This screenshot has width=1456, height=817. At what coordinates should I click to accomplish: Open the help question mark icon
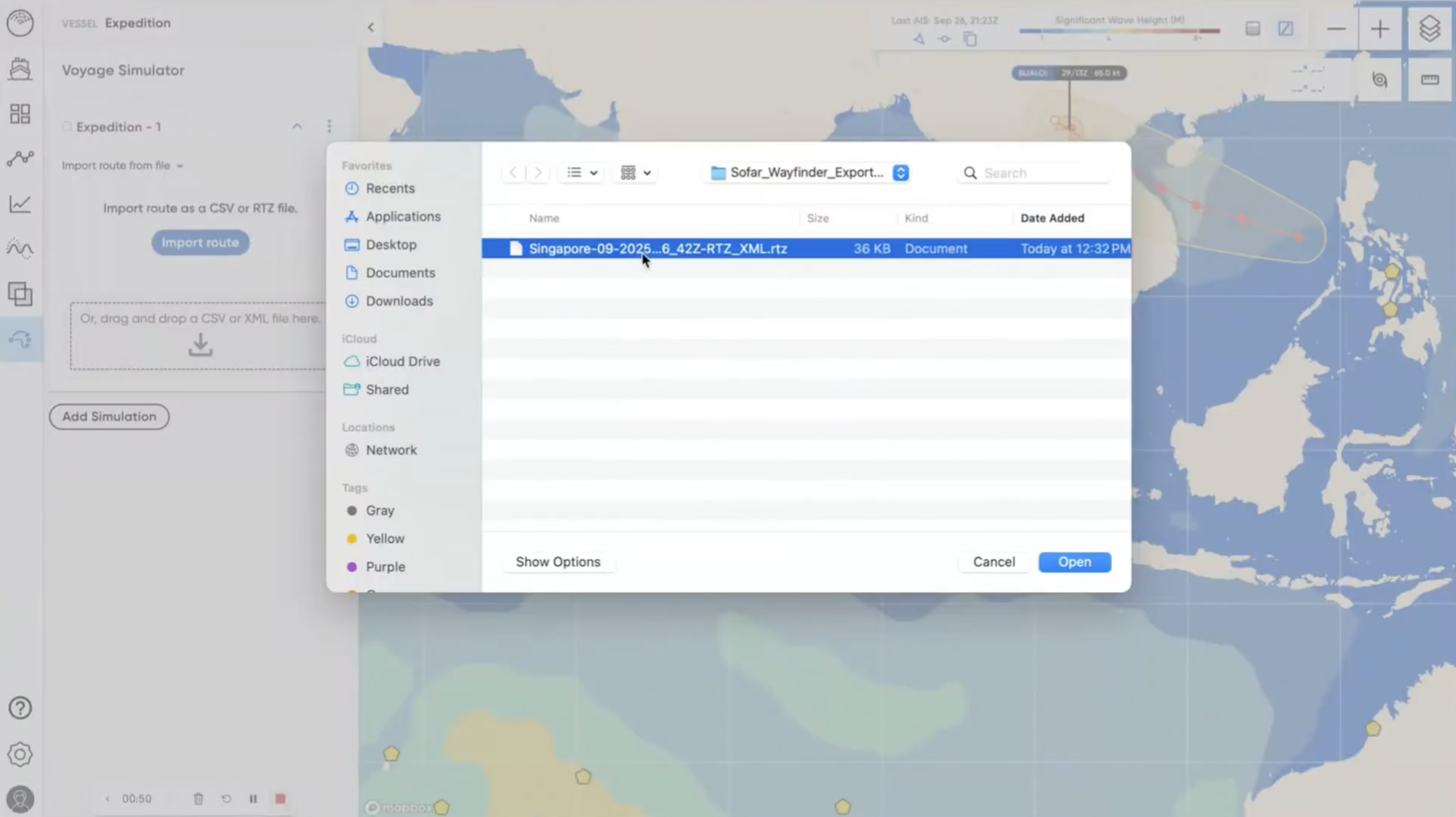[20, 708]
